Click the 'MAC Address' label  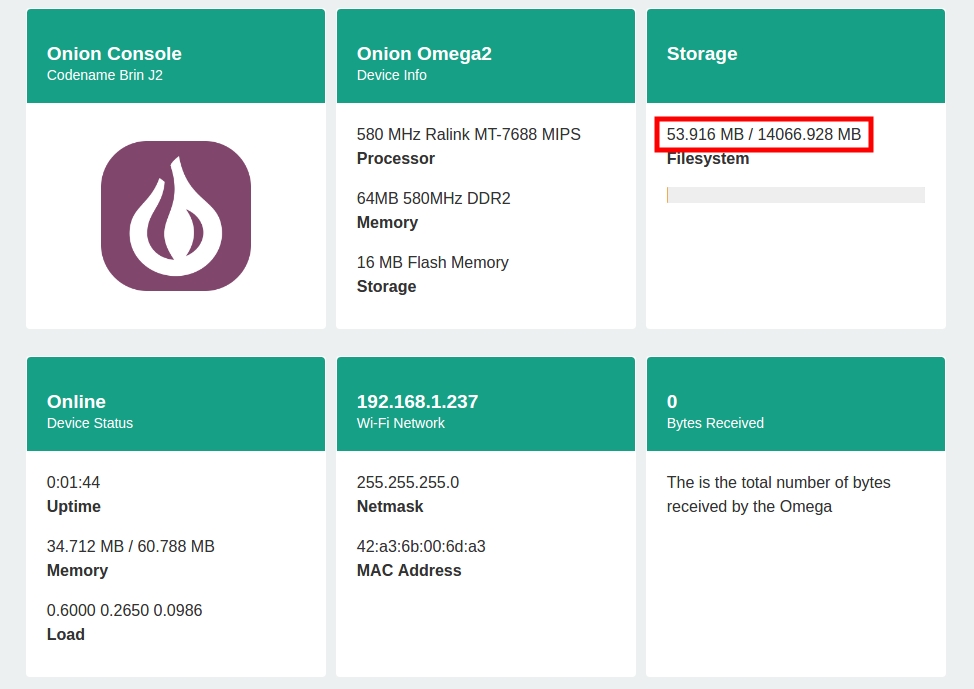[x=409, y=570]
